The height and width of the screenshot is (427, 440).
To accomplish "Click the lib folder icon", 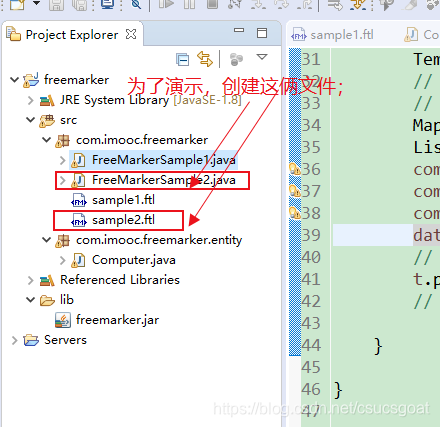I will click(x=47, y=300).
